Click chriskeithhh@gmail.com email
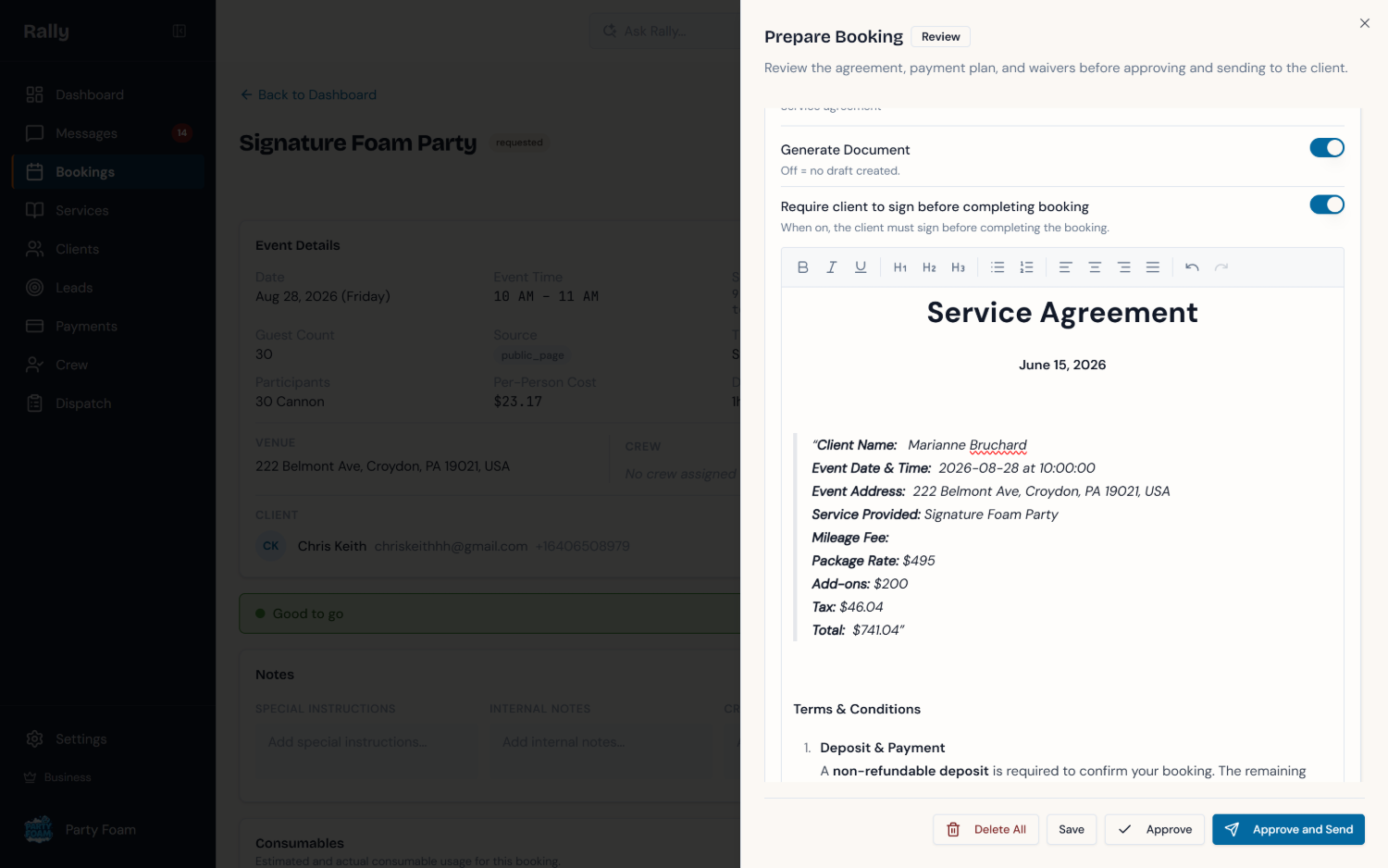 coord(451,547)
